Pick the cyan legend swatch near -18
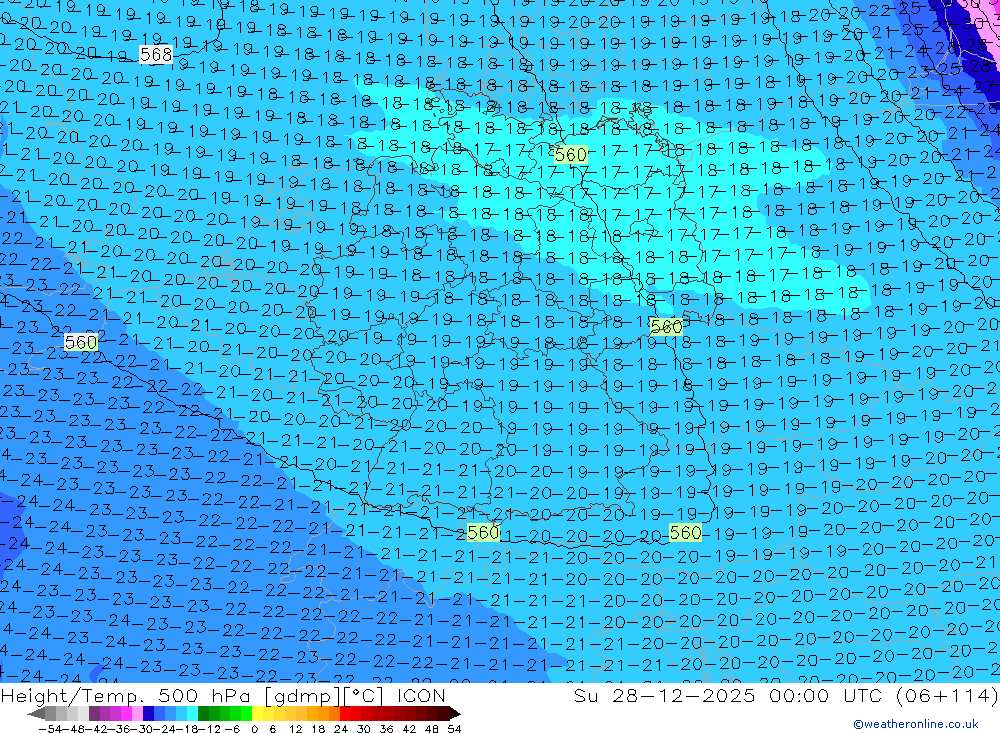The width and height of the screenshot is (1000, 733). [x=193, y=713]
